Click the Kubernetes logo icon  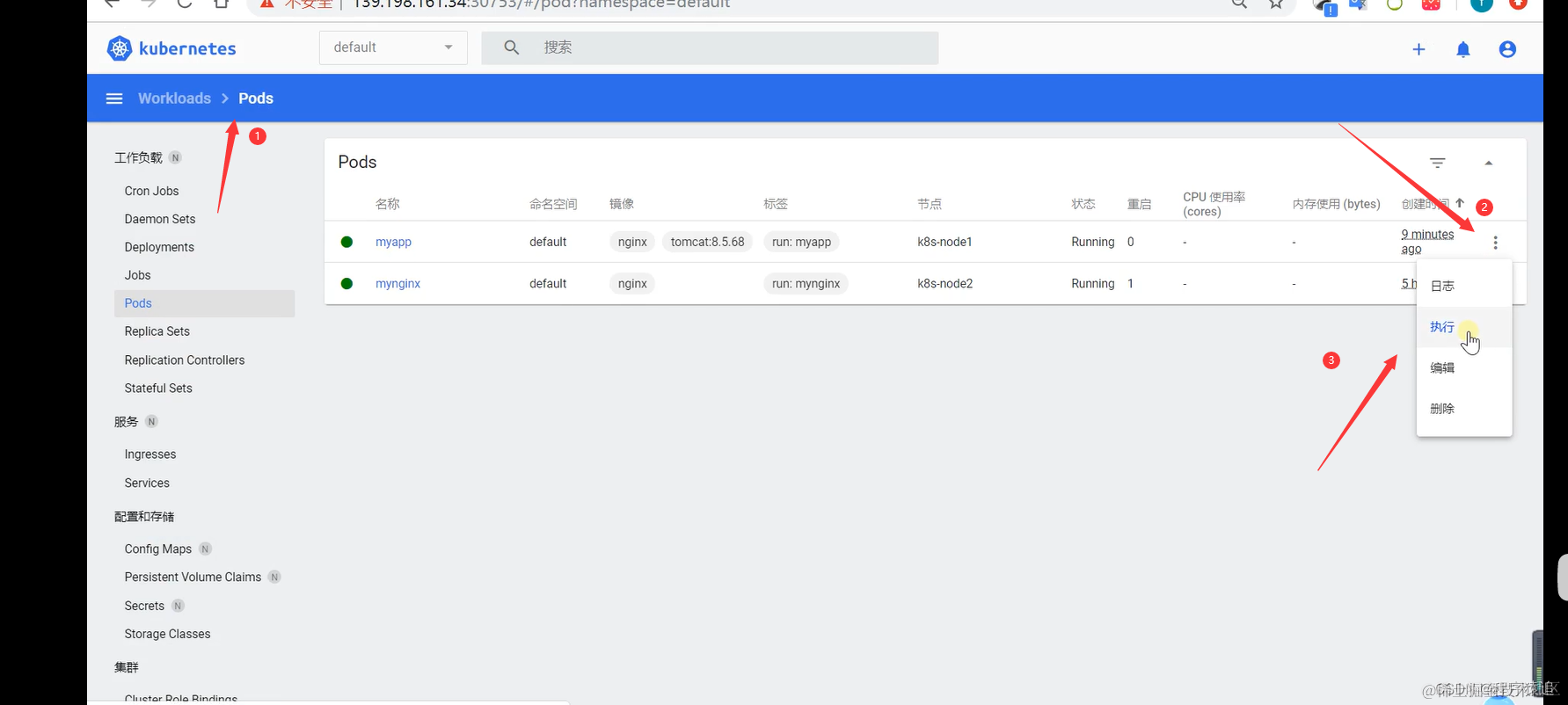point(120,48)
